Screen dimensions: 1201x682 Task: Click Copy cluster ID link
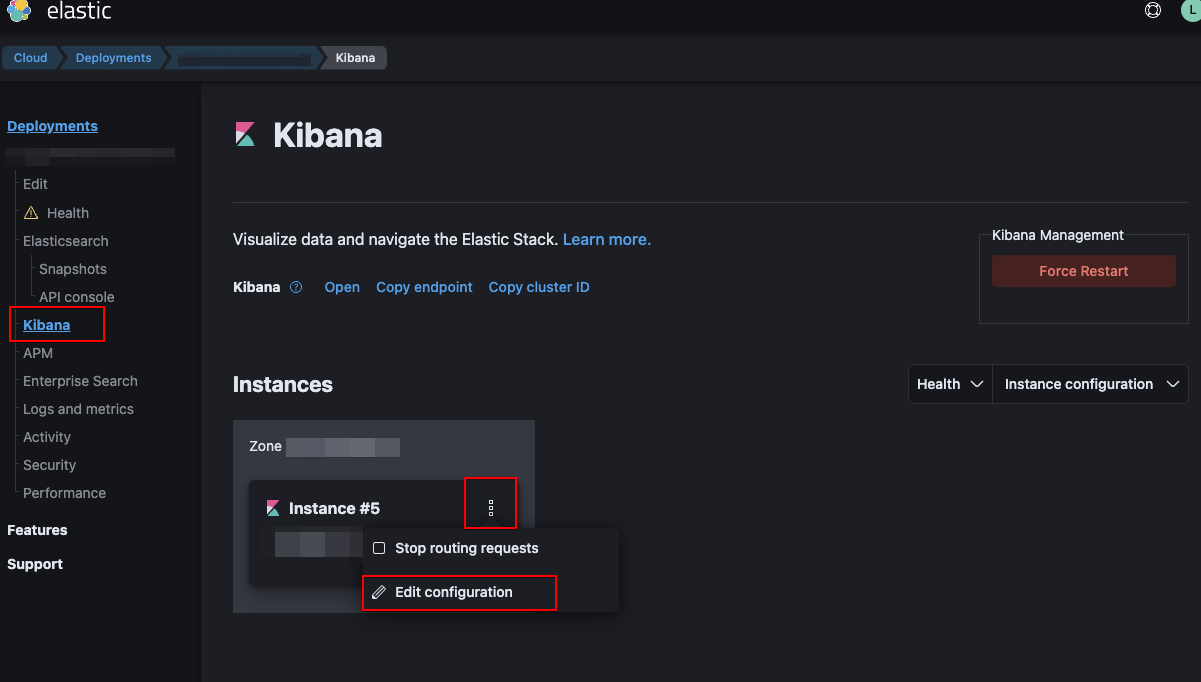pos(539,287)
